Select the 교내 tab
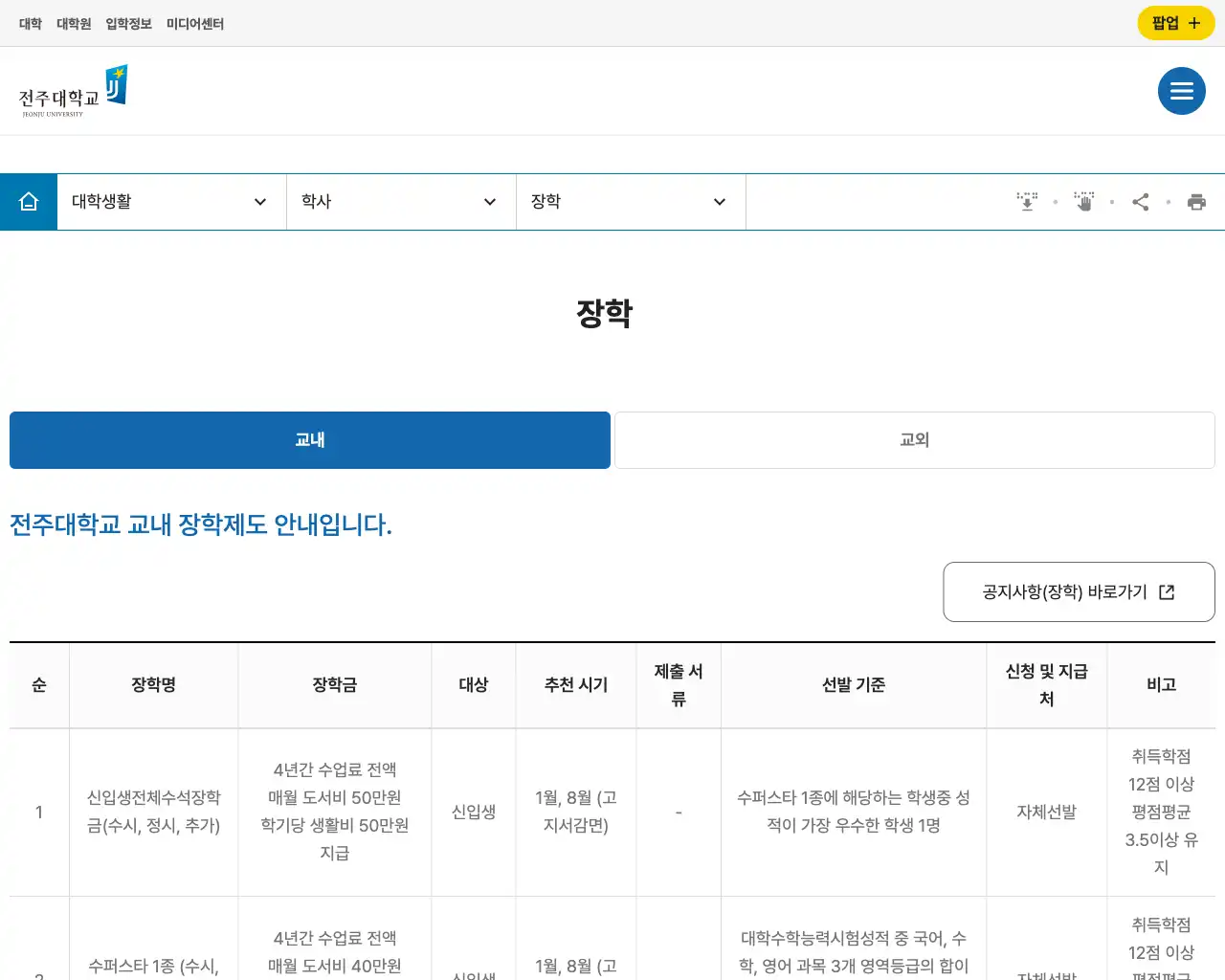Image resolution: width=1225 pixels, height=980 pixels. pos(310,440)
